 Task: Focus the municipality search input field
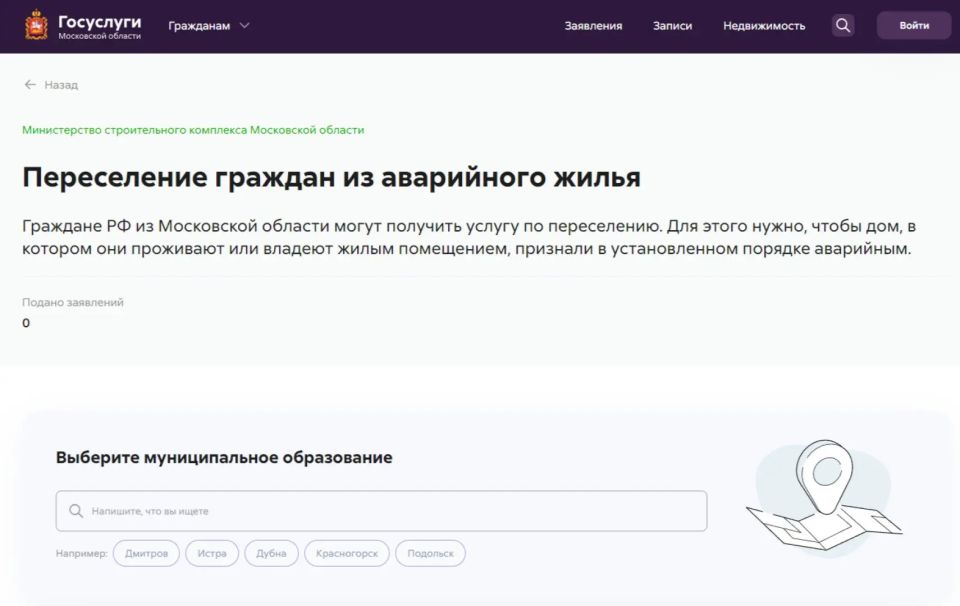coord(381,511)
